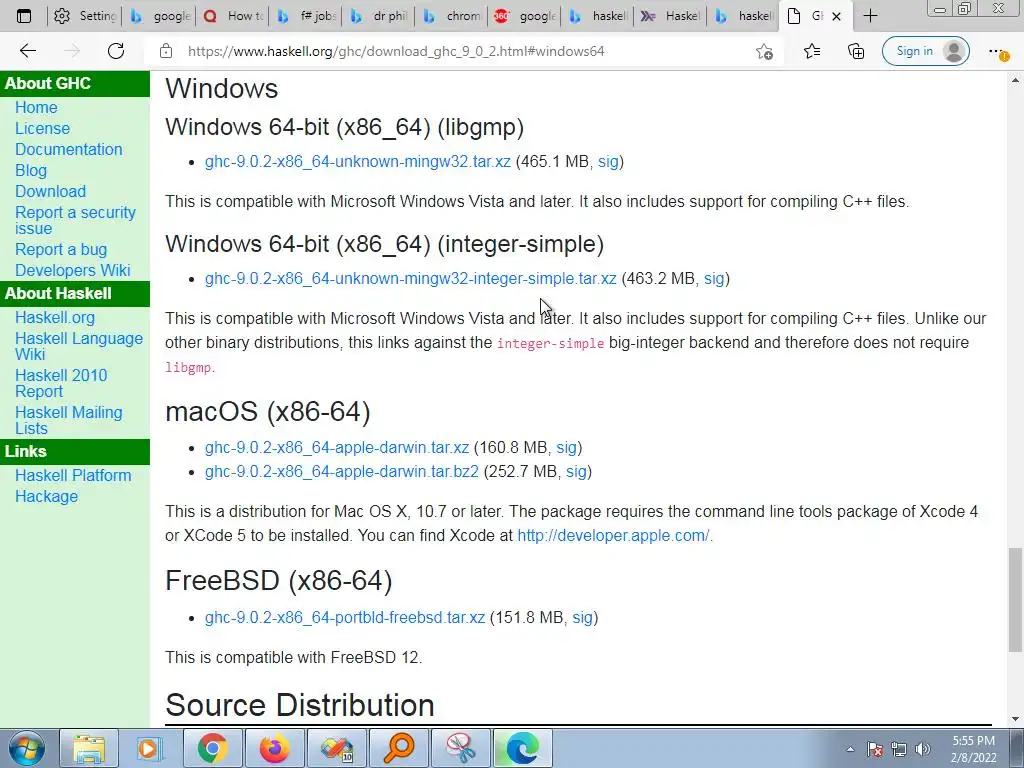The width and height of the screenshot is (1024, 768).
Task: Open the Developers Wiki link
Action: coord(72,270)
